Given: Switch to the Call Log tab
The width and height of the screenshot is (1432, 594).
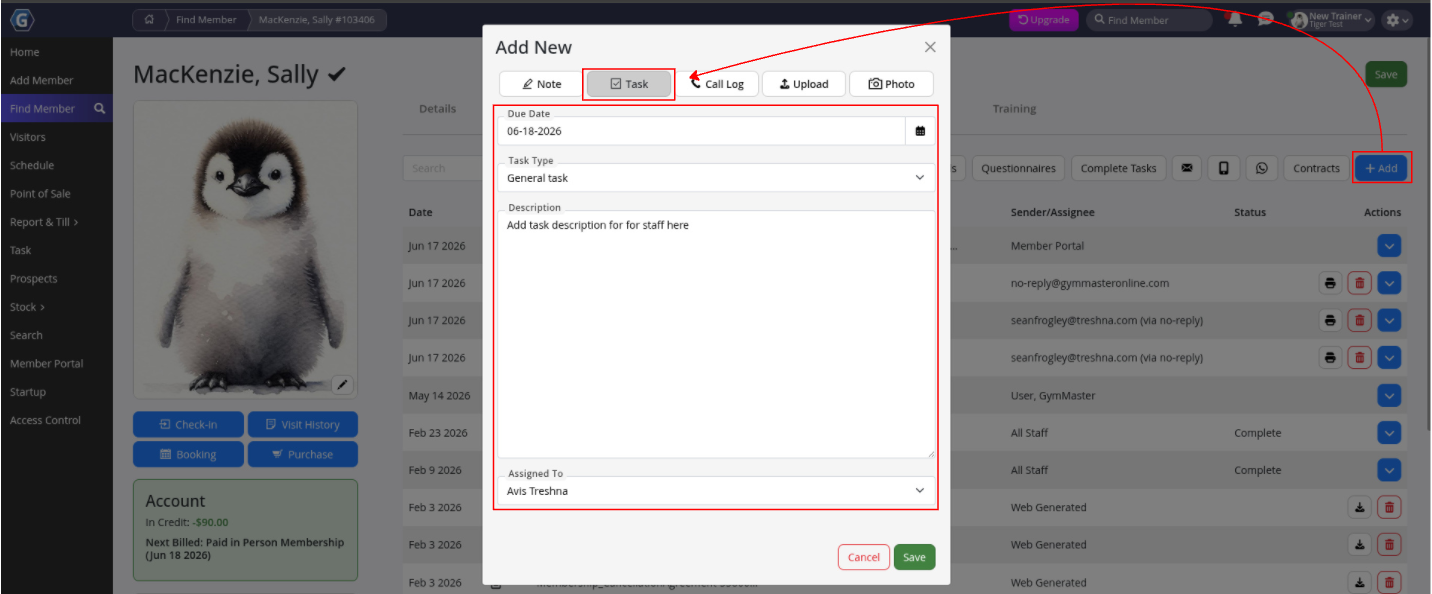Looking at the screenshot, I should 717,84.
